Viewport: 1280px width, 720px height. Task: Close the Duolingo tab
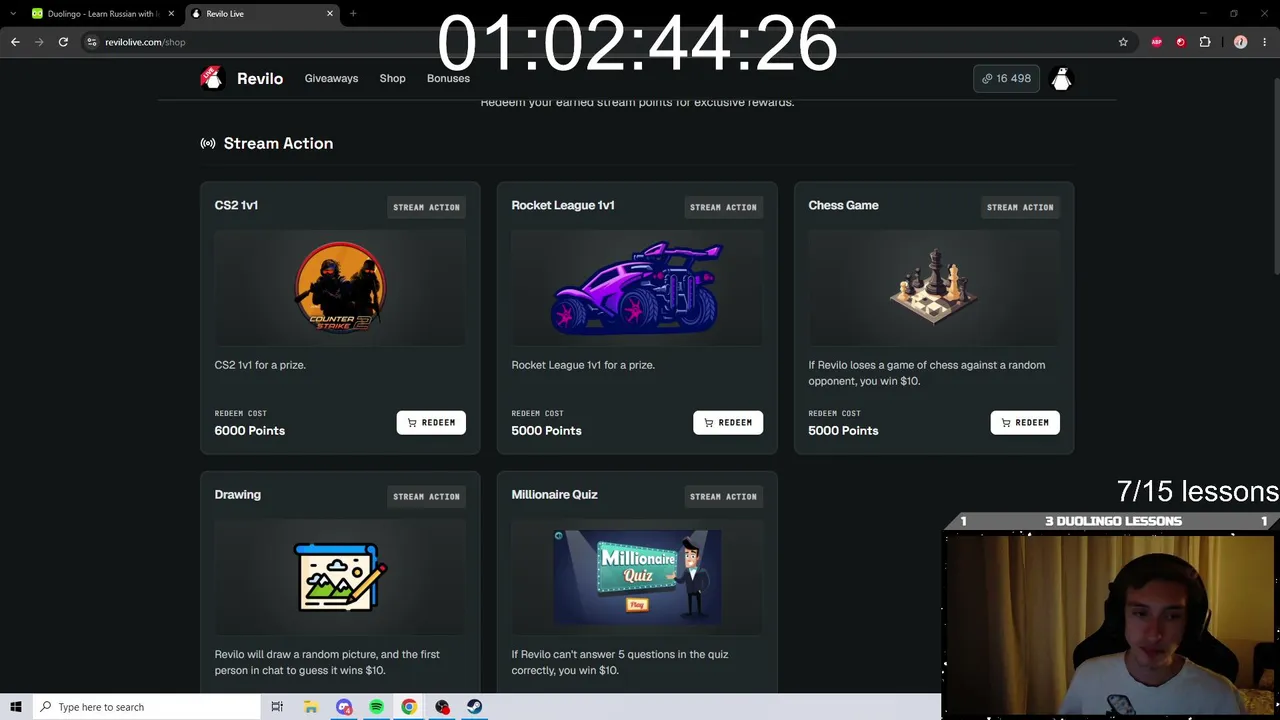pos(171,14)
